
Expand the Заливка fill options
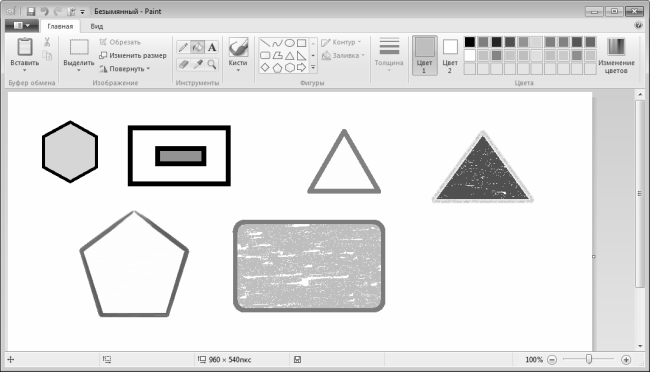pyautogui.click(x=343, y=55)
